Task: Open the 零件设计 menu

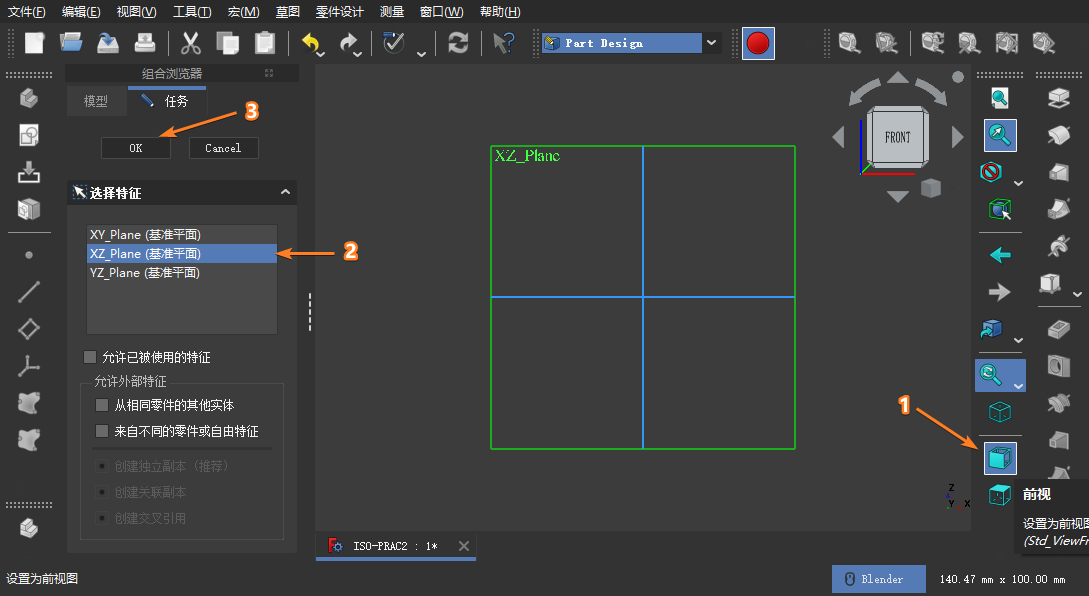Action: [x=339, y=12]
